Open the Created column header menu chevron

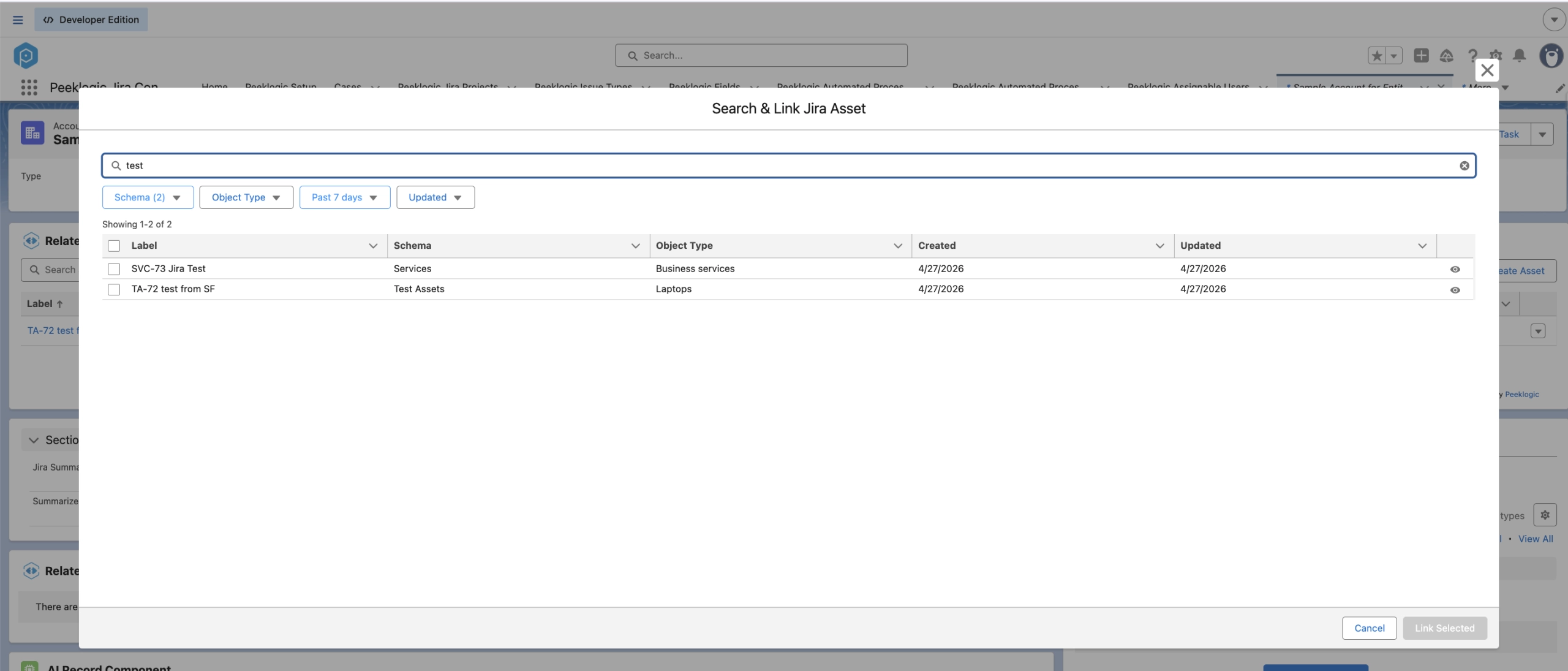[1159, 246]
